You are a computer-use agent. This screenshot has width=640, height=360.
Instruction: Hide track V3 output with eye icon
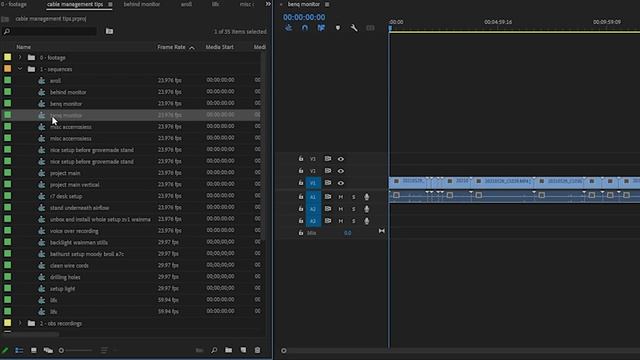(341, 159)
